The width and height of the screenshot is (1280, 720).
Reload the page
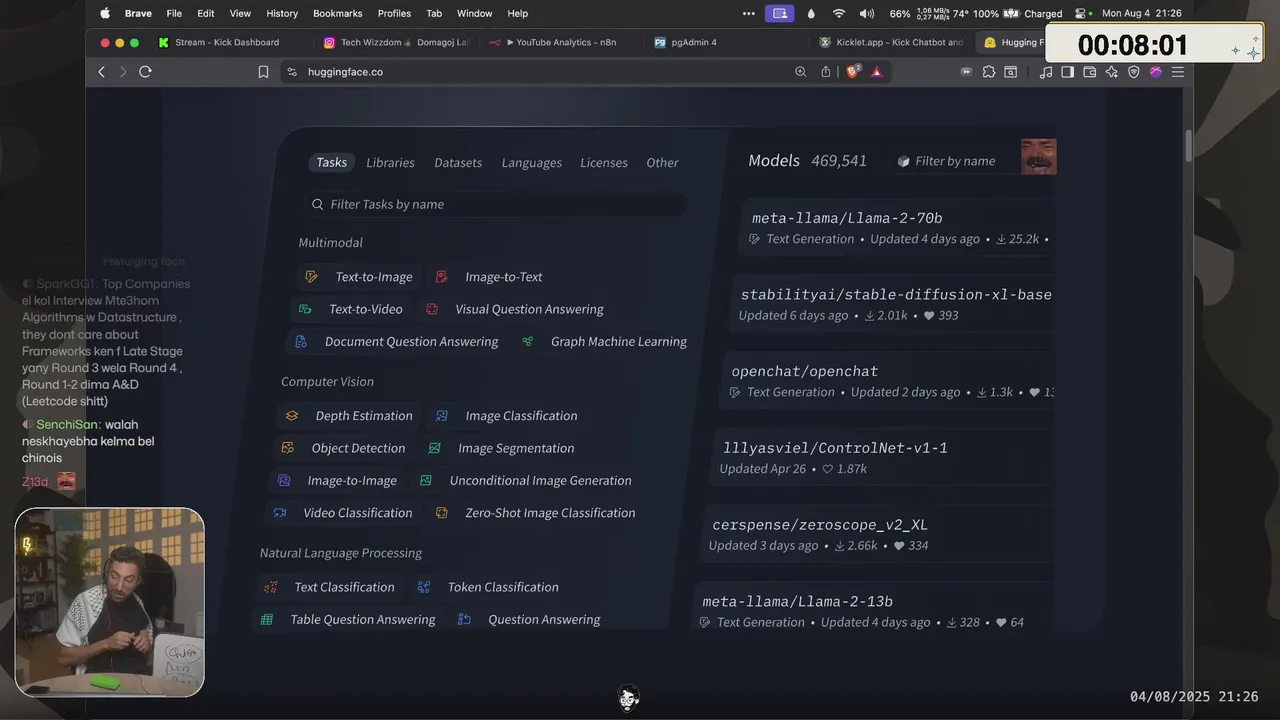pos(145,72)
